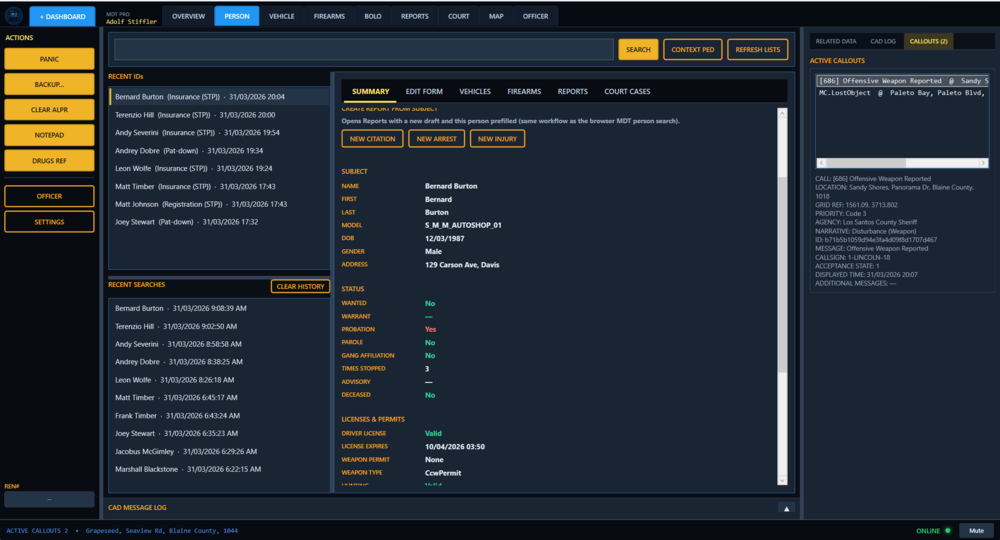The image size is (1000, 540).
Task: Click the round MDT logo icon
Action: (x=14, y=16)
